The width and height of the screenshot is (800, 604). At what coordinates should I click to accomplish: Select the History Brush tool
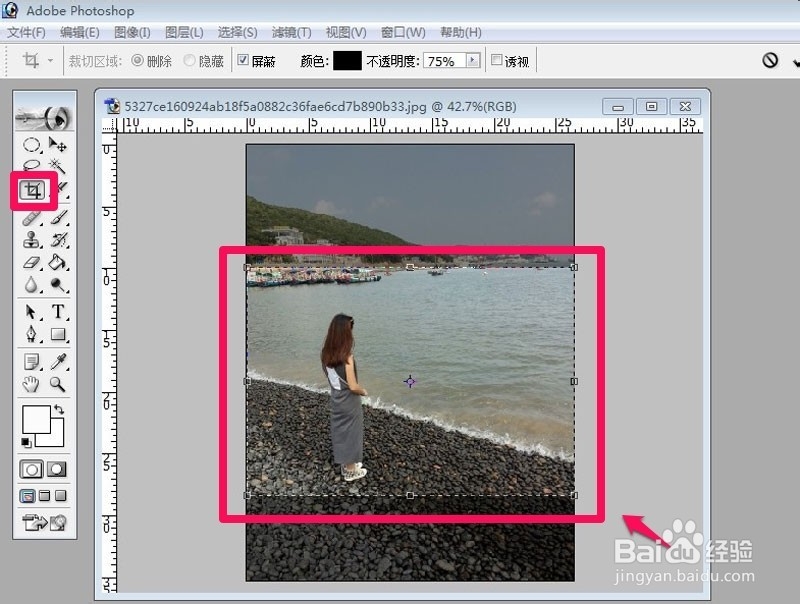pyautogui.click(x=59, y=240)
